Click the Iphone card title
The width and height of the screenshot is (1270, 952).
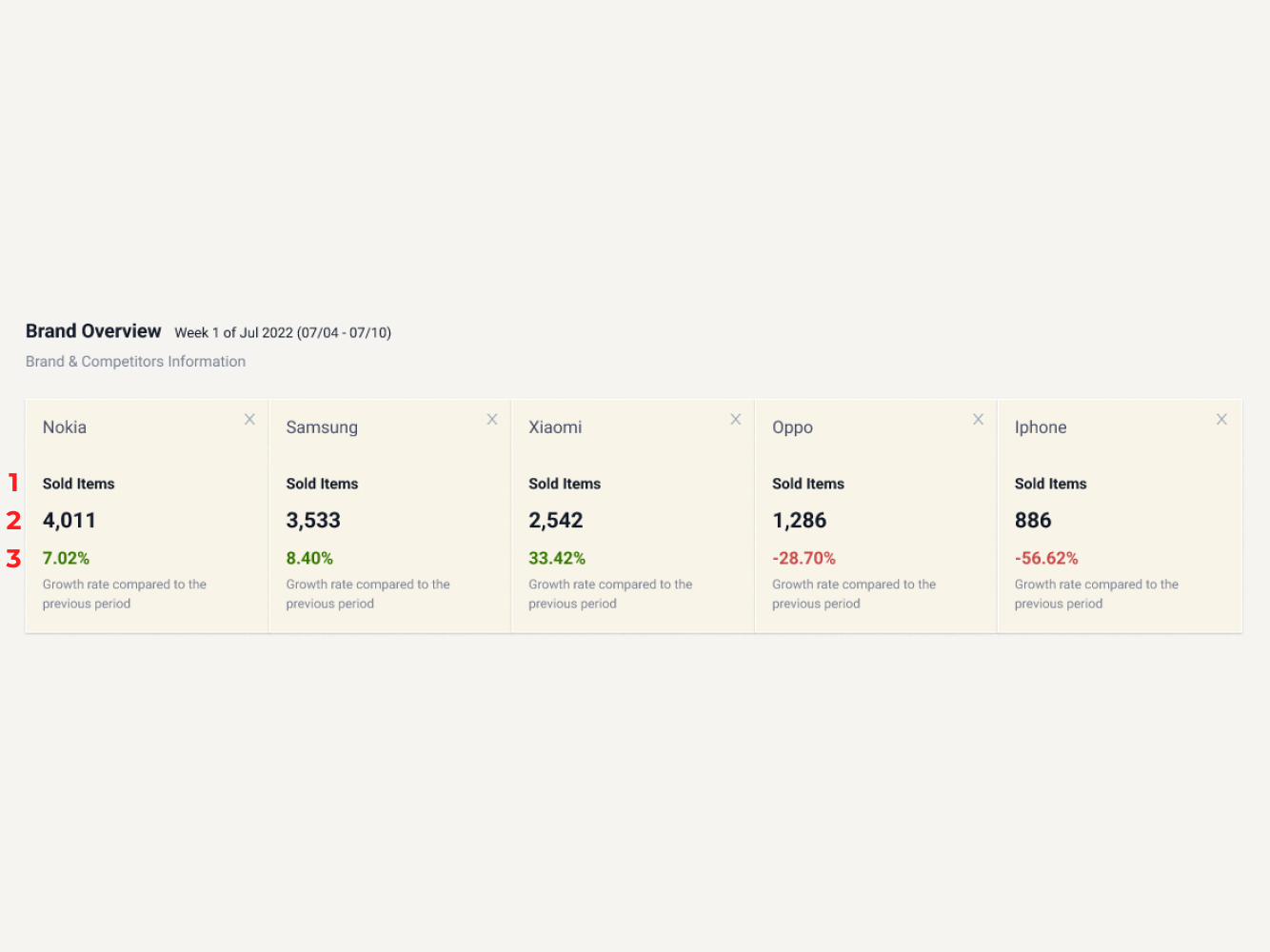coord(1041,427)
